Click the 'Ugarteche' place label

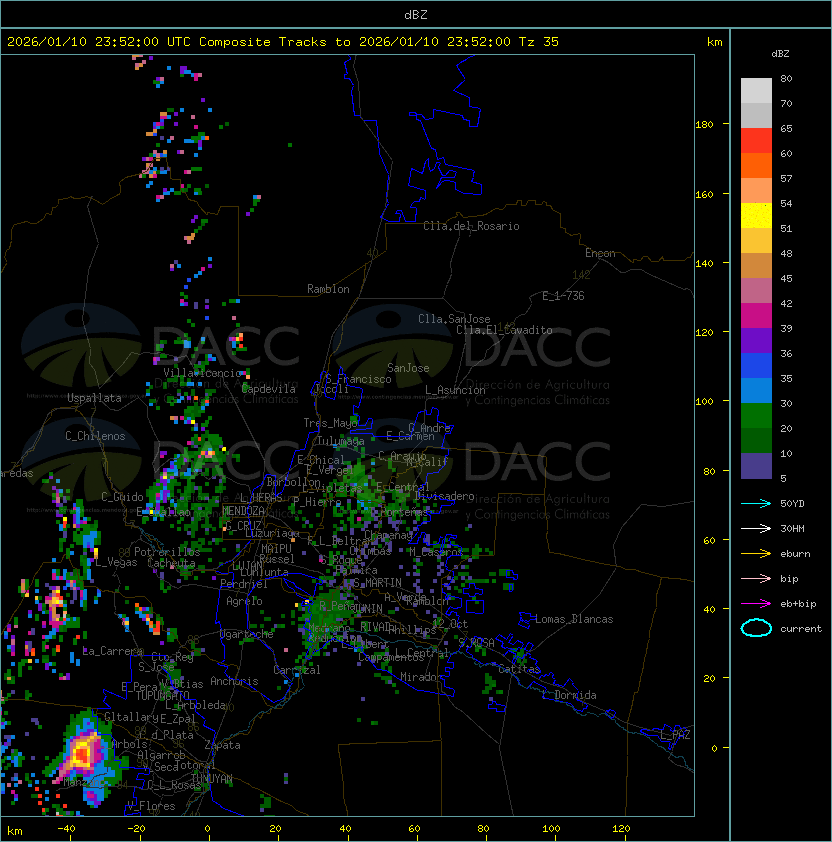247,634
